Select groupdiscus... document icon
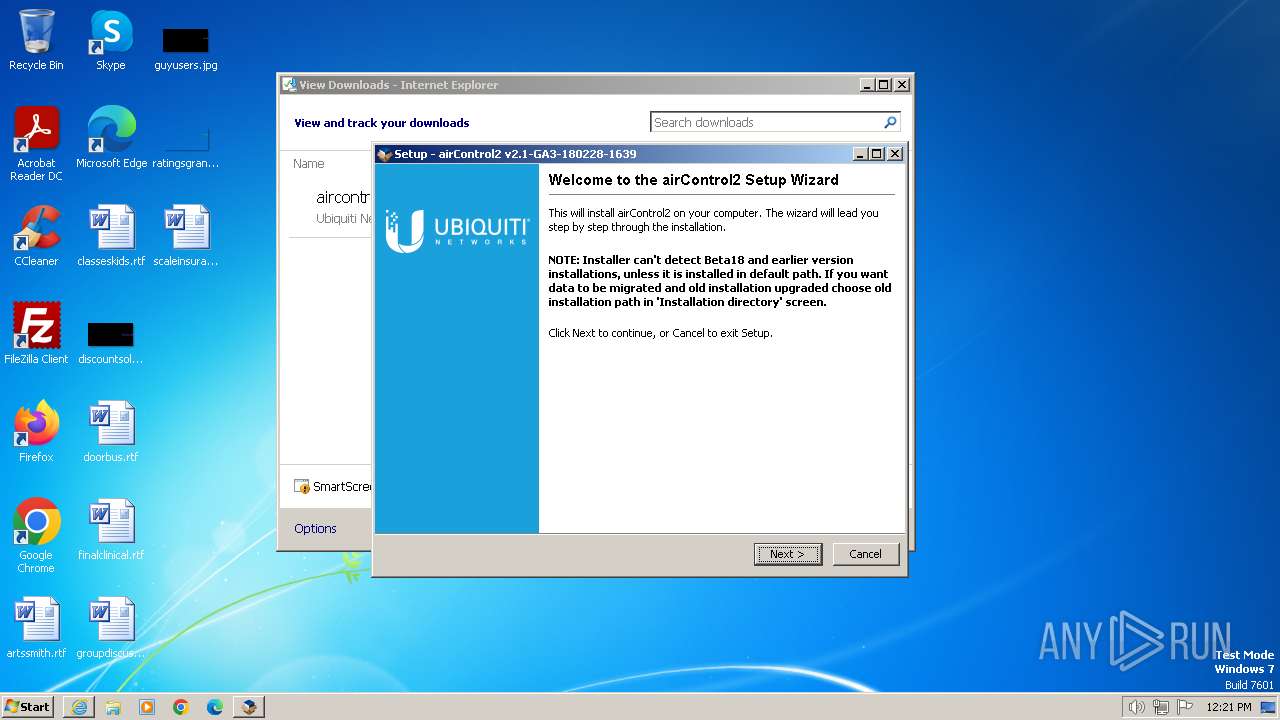This screenshot has width=1280, height=720. tap(111, 628)
